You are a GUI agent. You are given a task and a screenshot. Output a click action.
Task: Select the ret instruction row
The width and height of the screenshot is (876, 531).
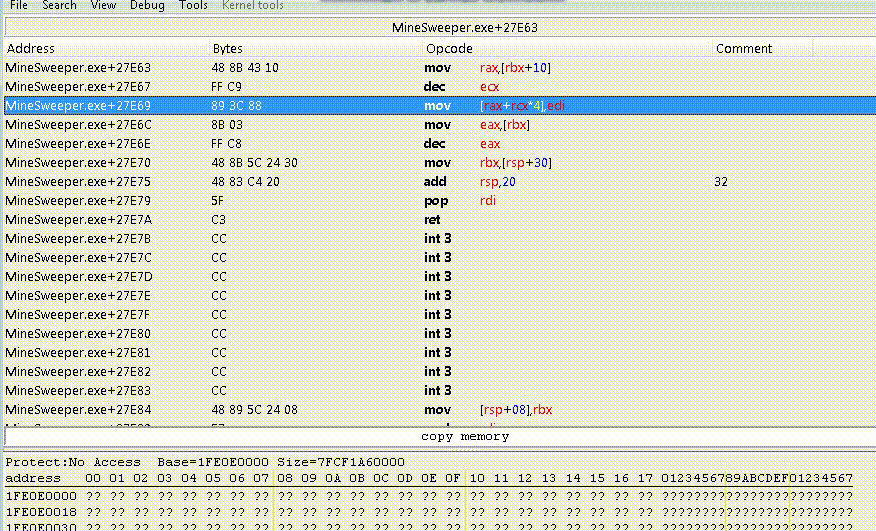(440, 220)
